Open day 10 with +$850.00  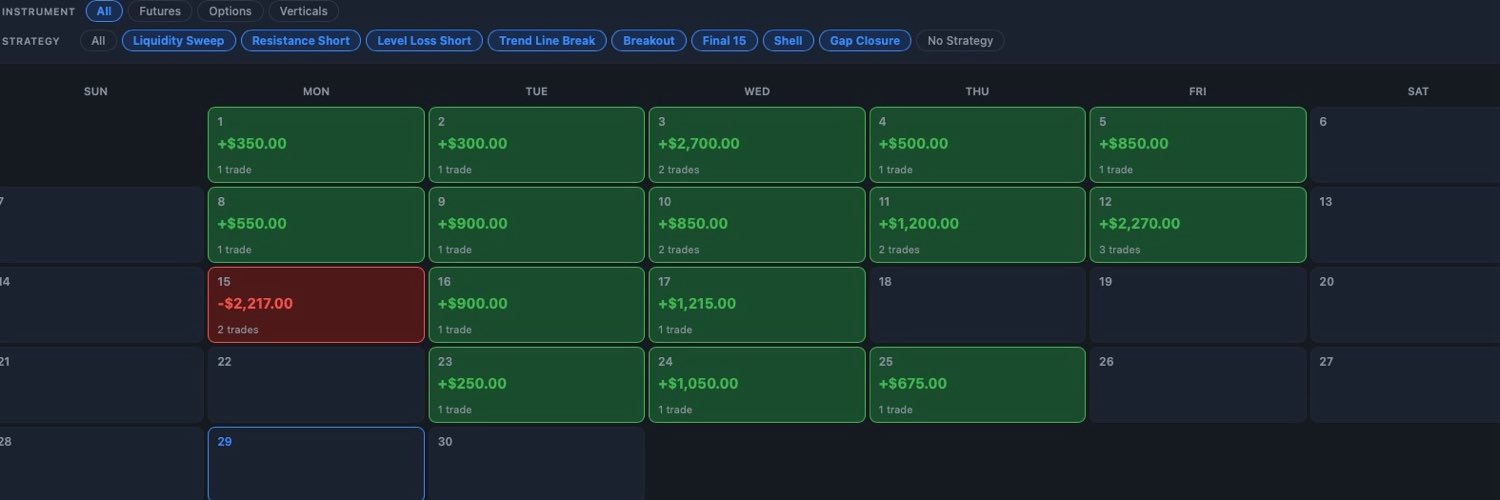pos(757,225)
